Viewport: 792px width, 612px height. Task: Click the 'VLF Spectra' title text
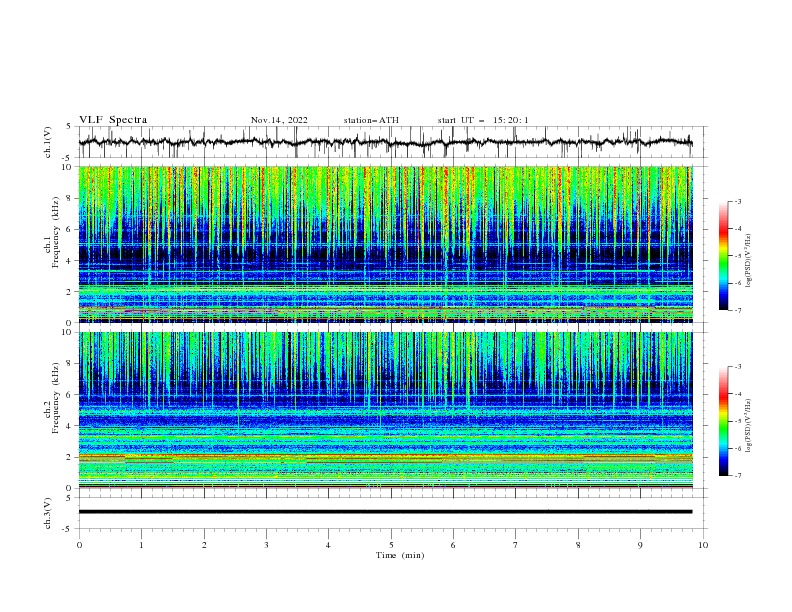113,120
